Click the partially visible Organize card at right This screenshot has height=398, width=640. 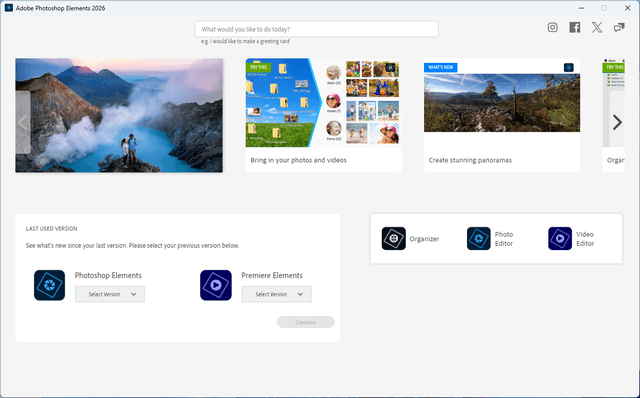click(x=613, y=115)
